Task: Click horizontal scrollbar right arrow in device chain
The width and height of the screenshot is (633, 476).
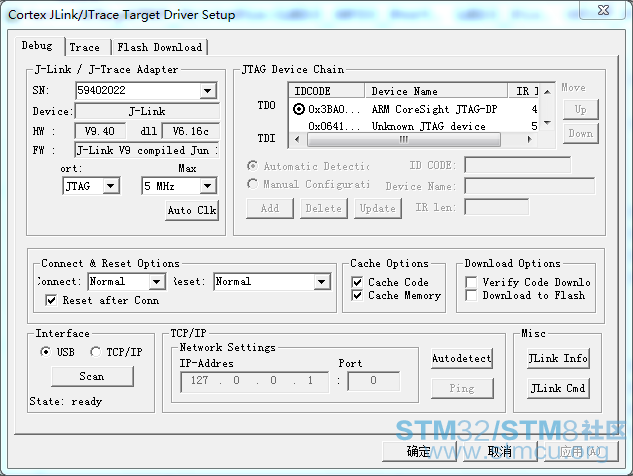Action: [529, 139]
